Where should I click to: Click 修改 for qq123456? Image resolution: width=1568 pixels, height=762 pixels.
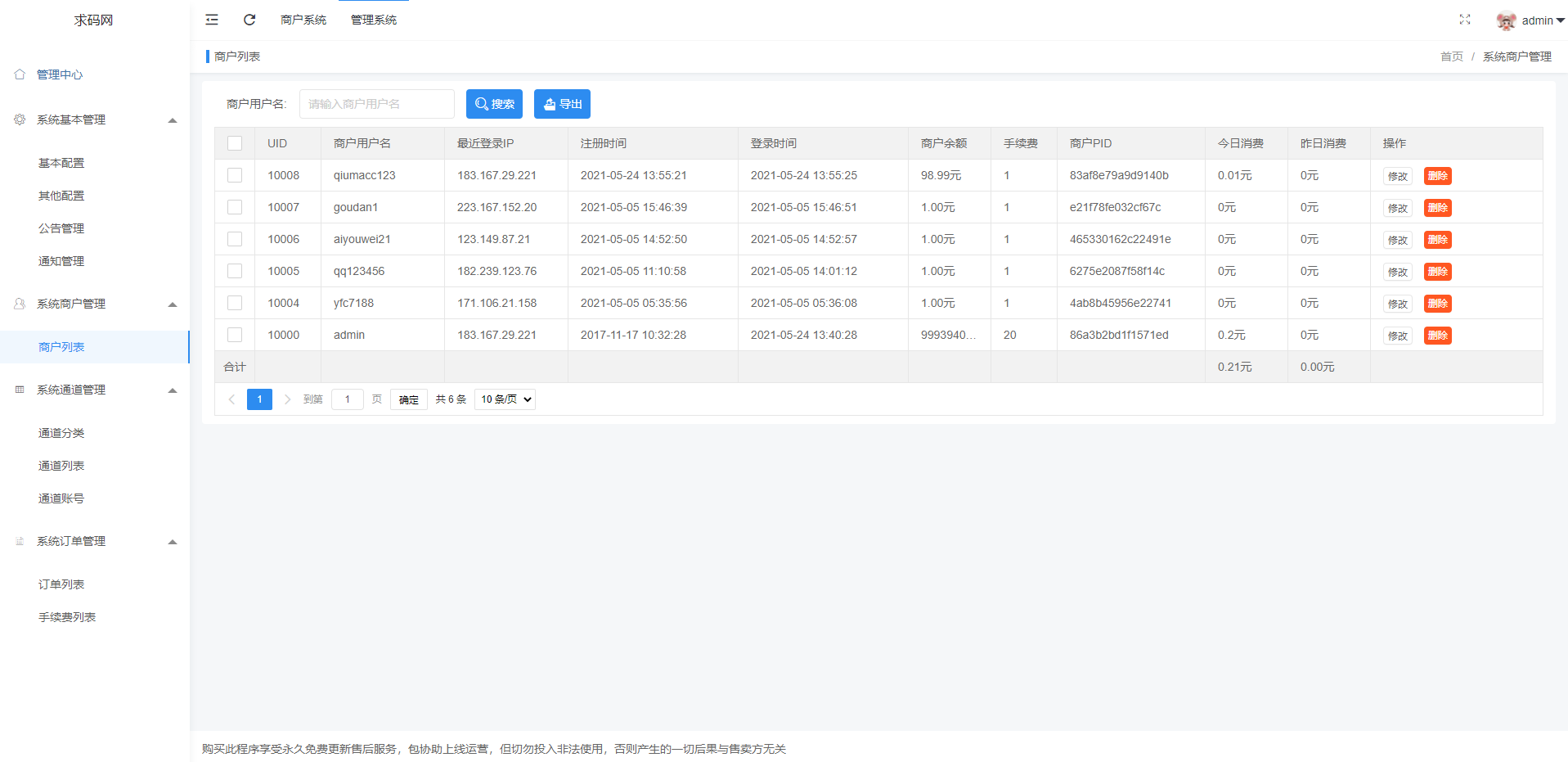click(x=1398, y=272)
